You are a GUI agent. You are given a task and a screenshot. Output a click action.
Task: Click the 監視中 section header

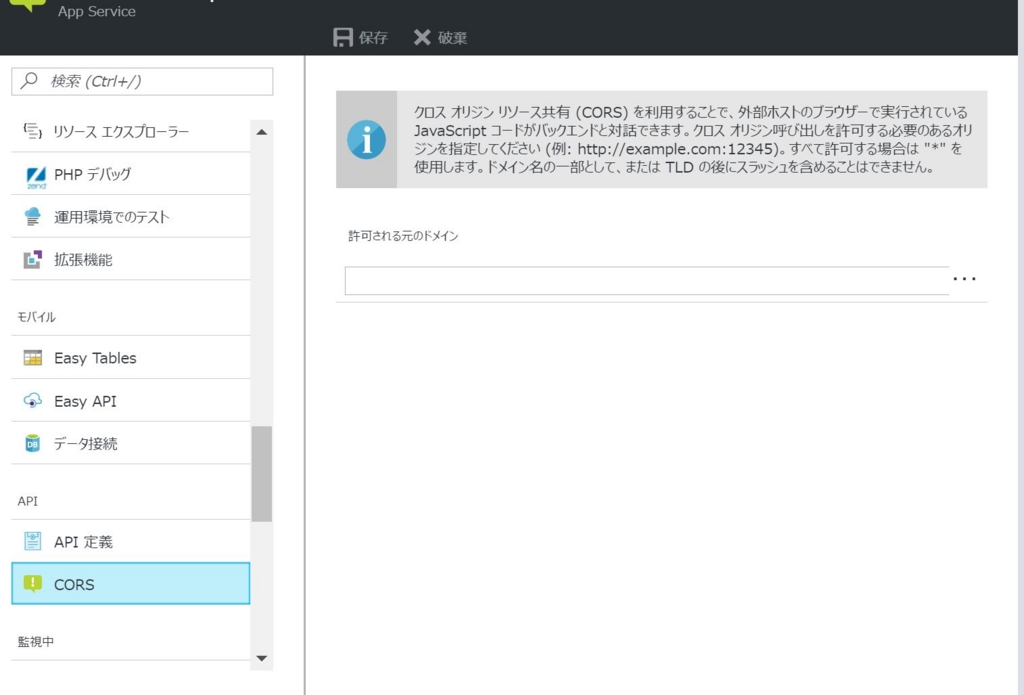(x=35, y=641)
